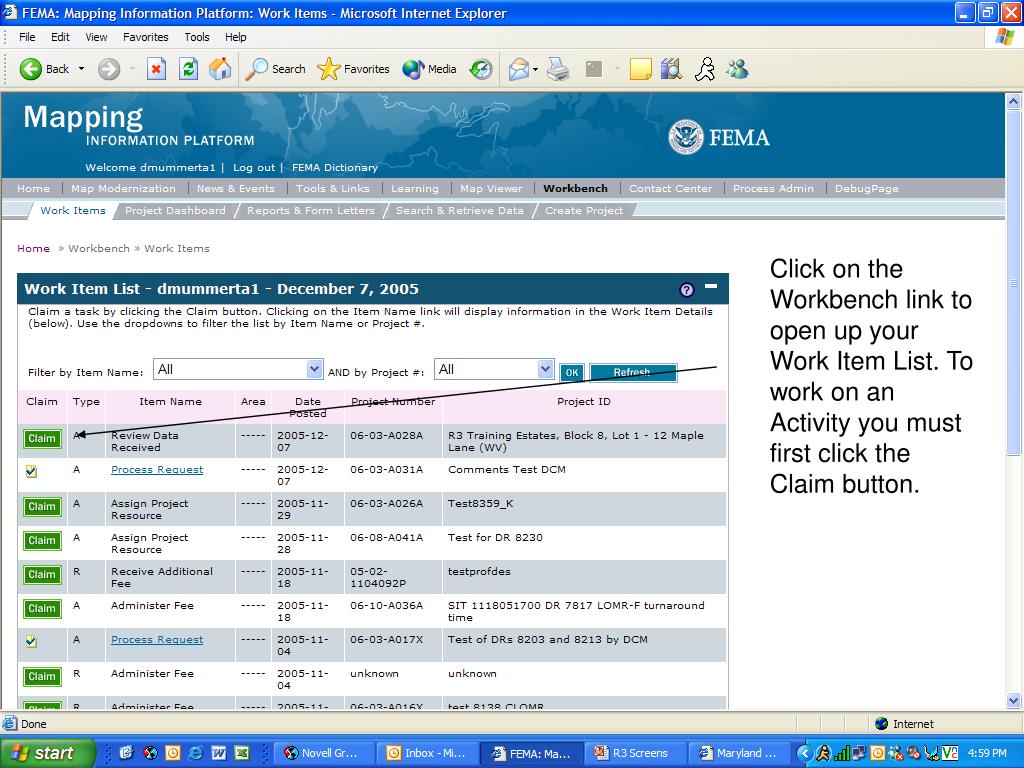Switch to Project Dashboard sub-tab
This screenshot has height=768, width=1024.
[175, 210]
